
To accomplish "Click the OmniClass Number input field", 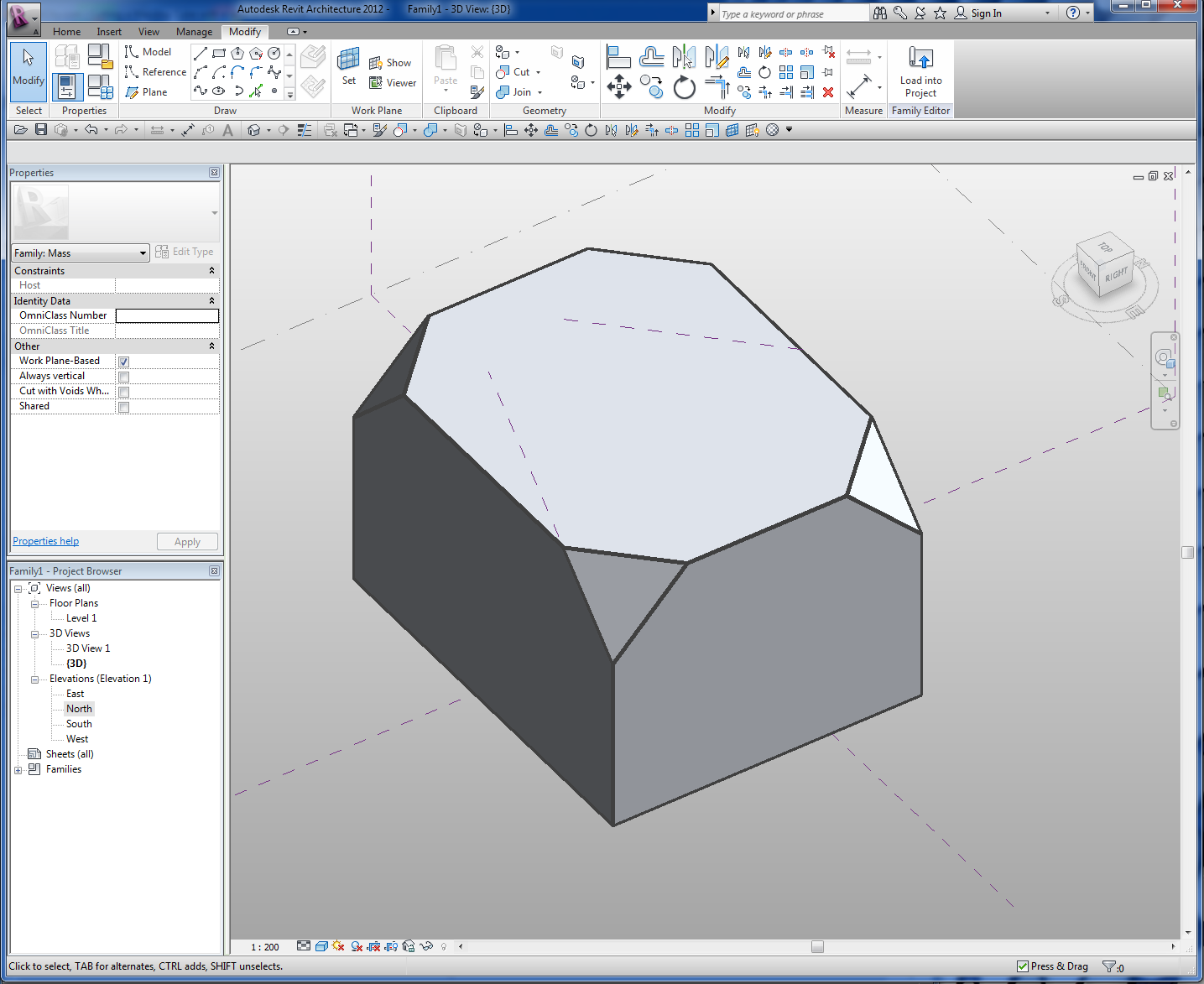I will 167,316.
